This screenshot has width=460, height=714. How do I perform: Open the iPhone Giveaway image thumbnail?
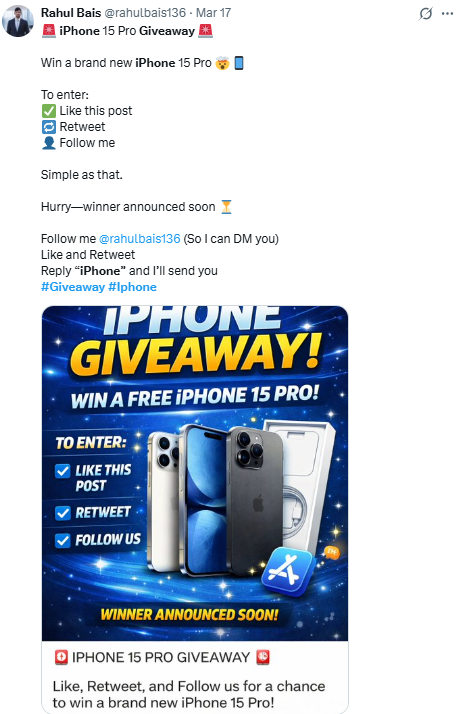tap(195, 473)
